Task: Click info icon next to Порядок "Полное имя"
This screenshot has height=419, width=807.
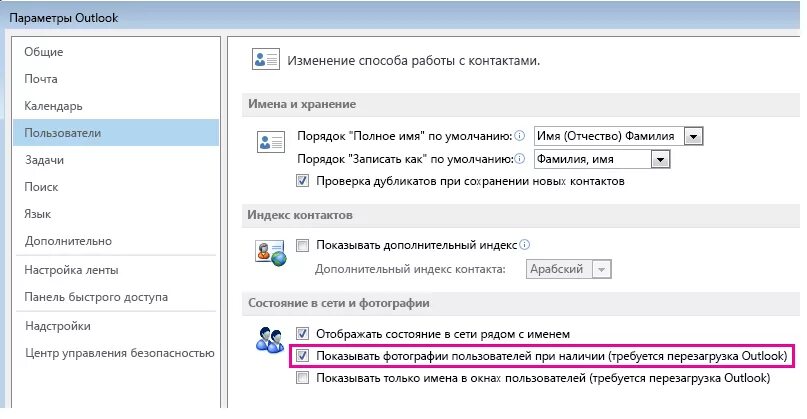Action: click(x=520, y=136)
